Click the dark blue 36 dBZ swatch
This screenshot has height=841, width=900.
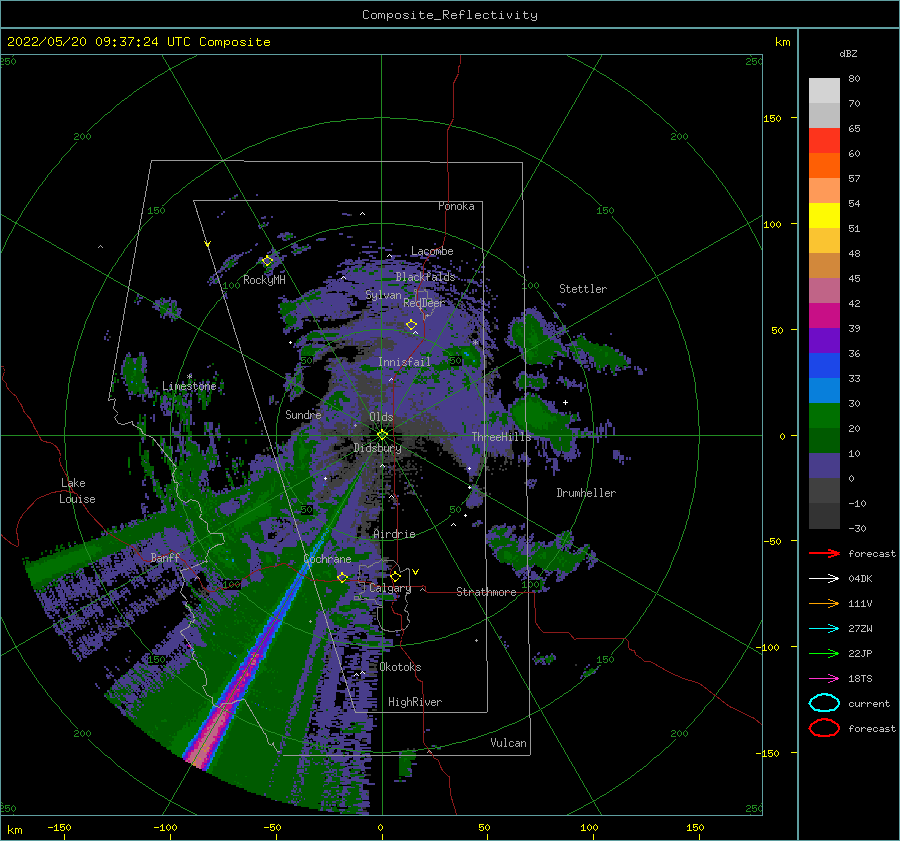824,365
